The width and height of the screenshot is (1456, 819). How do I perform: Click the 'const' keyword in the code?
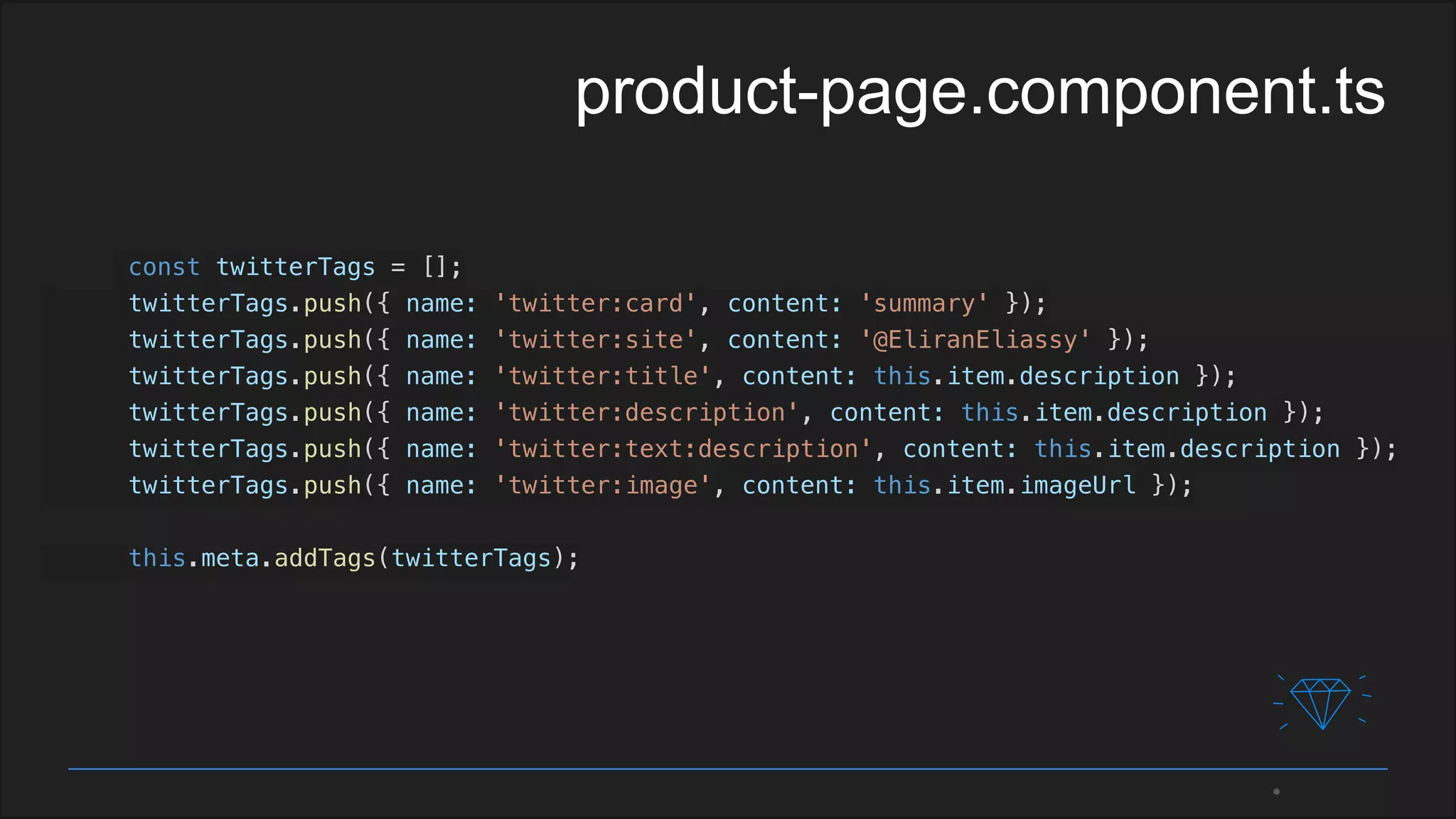[x=164, y=267]
